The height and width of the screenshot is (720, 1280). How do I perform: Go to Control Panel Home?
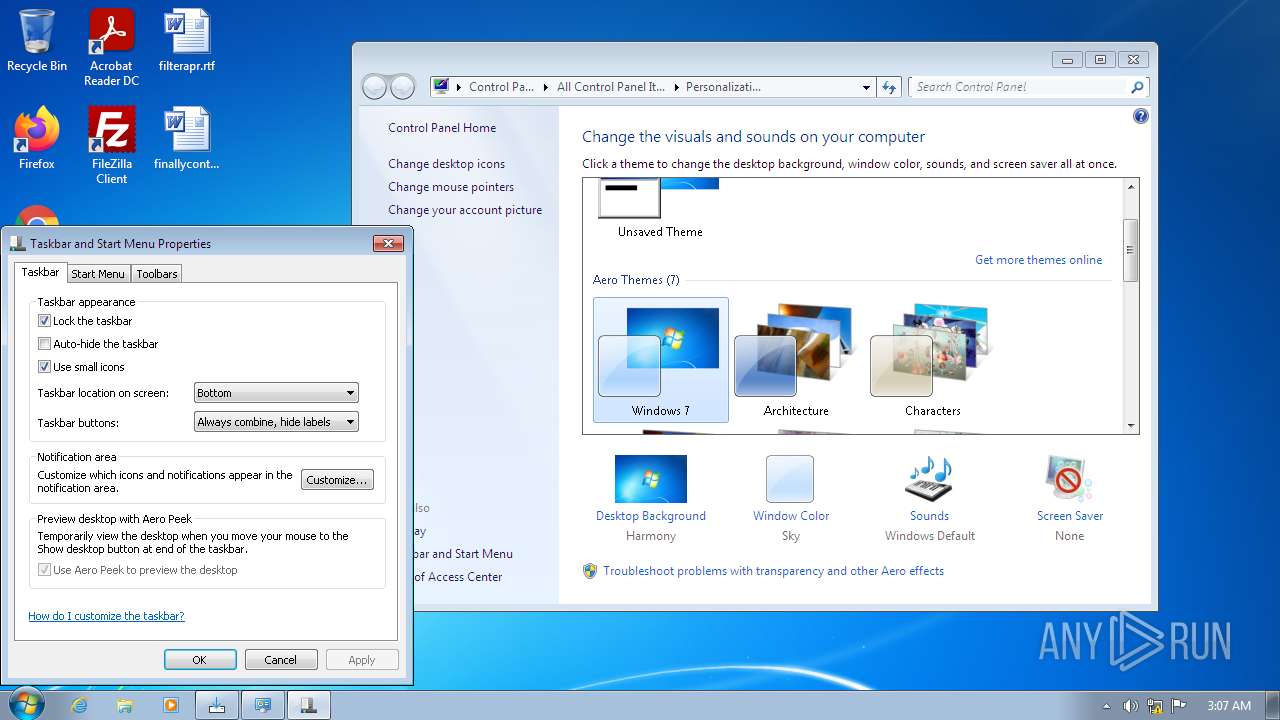tap(442, 128)
